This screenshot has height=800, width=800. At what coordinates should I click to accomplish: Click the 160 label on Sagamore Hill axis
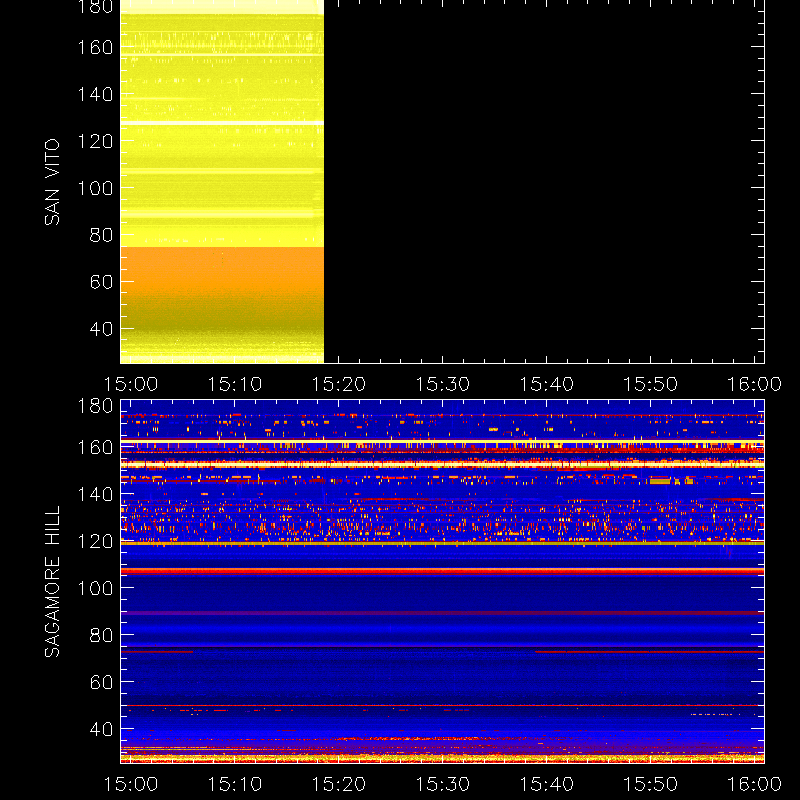coord(95,447)
